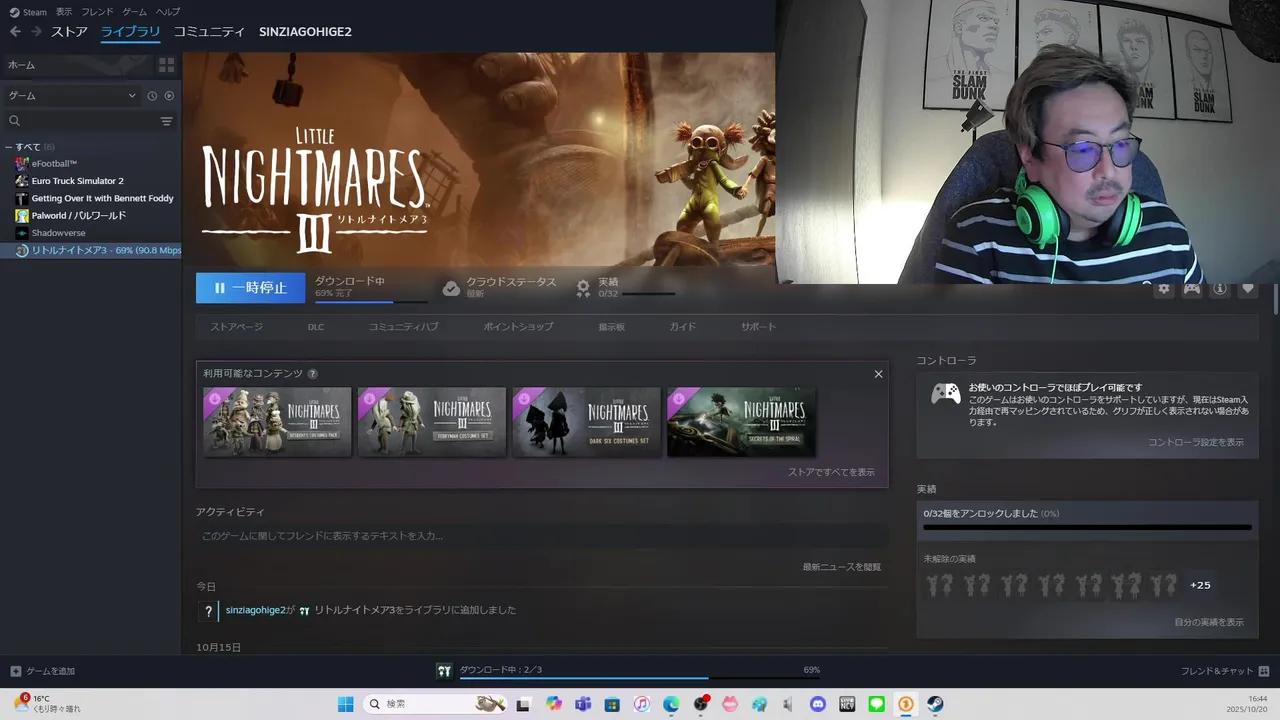This screenshot has height=720, width=1280.
Task: Open the controller icon below the webcam
Action: [x=1192, y=289]
